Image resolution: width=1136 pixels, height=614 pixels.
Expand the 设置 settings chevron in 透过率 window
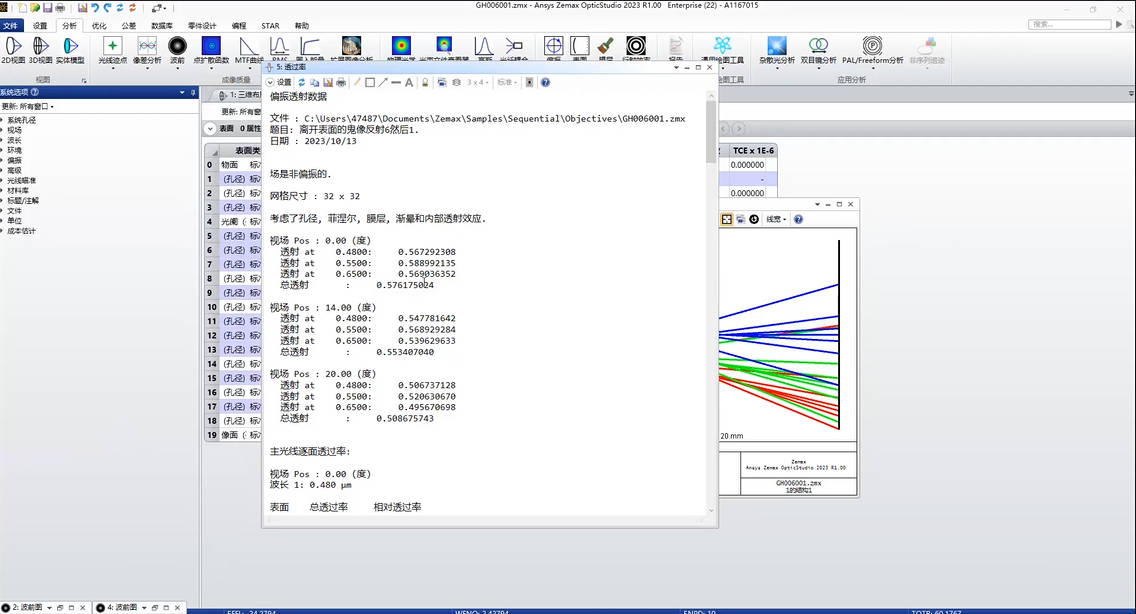270,82
